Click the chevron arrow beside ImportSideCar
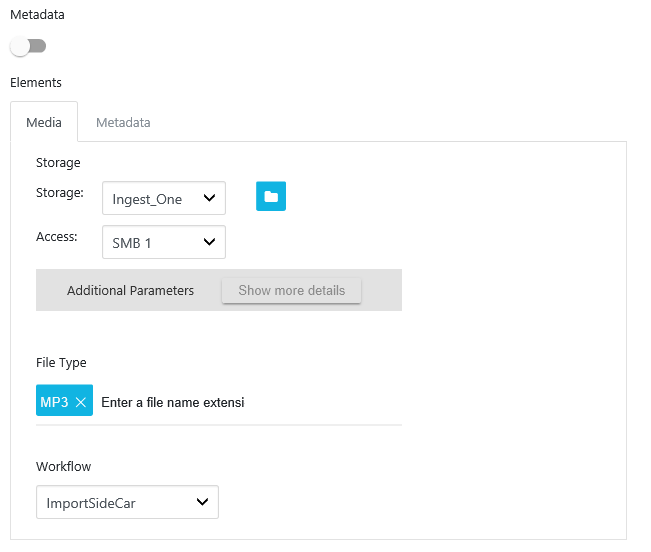Screen dimensions: 651x552 (x=202, y=502)
